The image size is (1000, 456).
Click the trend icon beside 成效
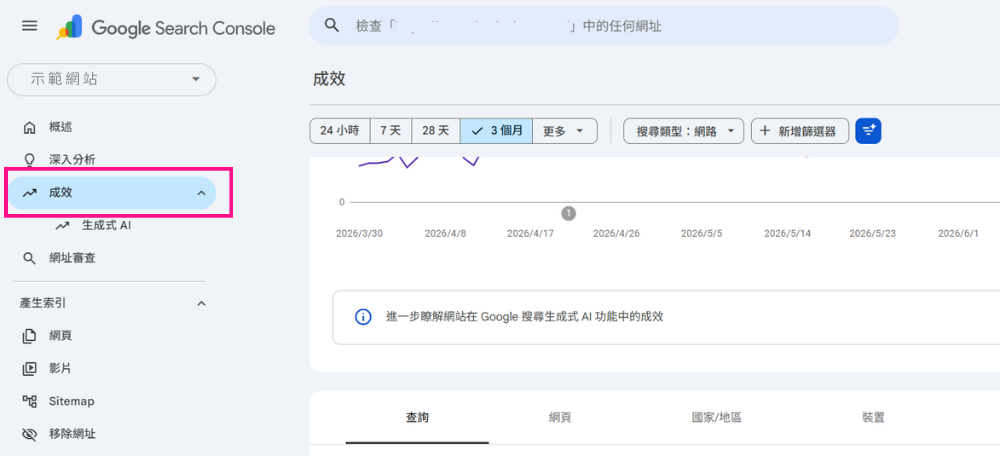pyautogui.click(x=29, y=193)
